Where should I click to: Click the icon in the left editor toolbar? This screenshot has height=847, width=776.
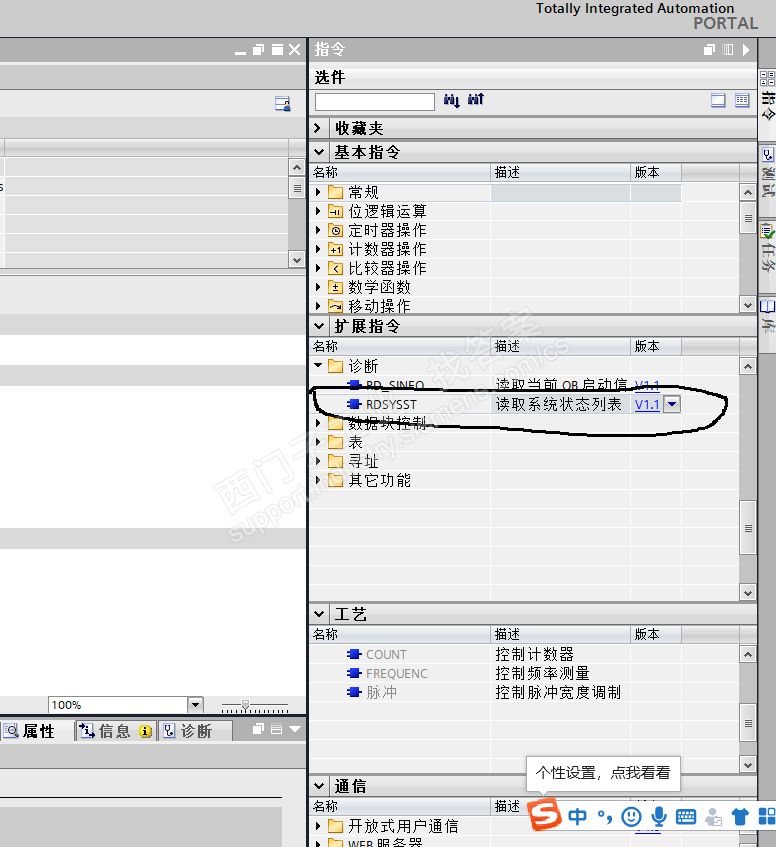pyautogui.click(x=282, y=103)
